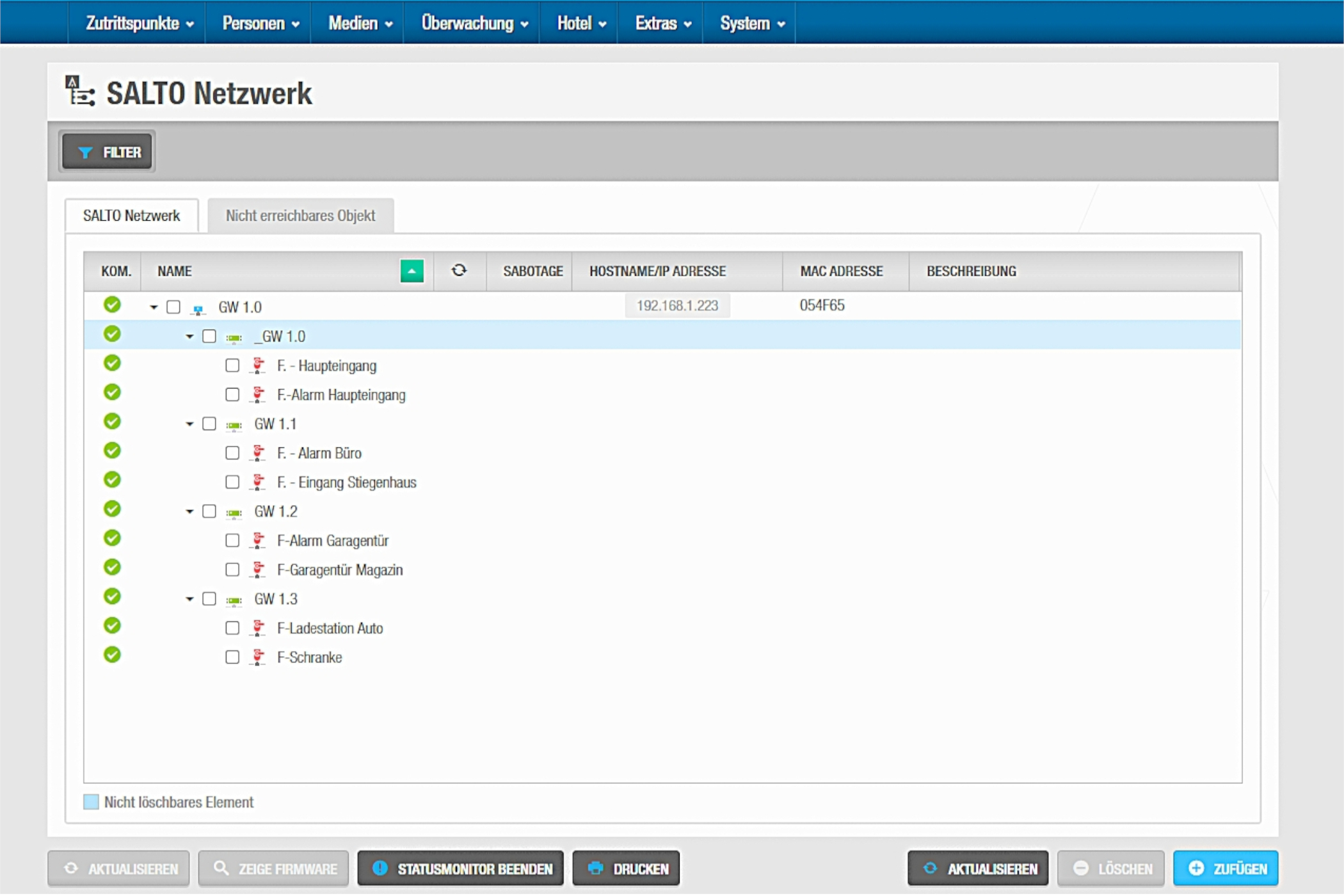Click the Nicht löschbares Element color swatch
The width and height of the screenshot is (1344, 896).
tap(91, 802)
